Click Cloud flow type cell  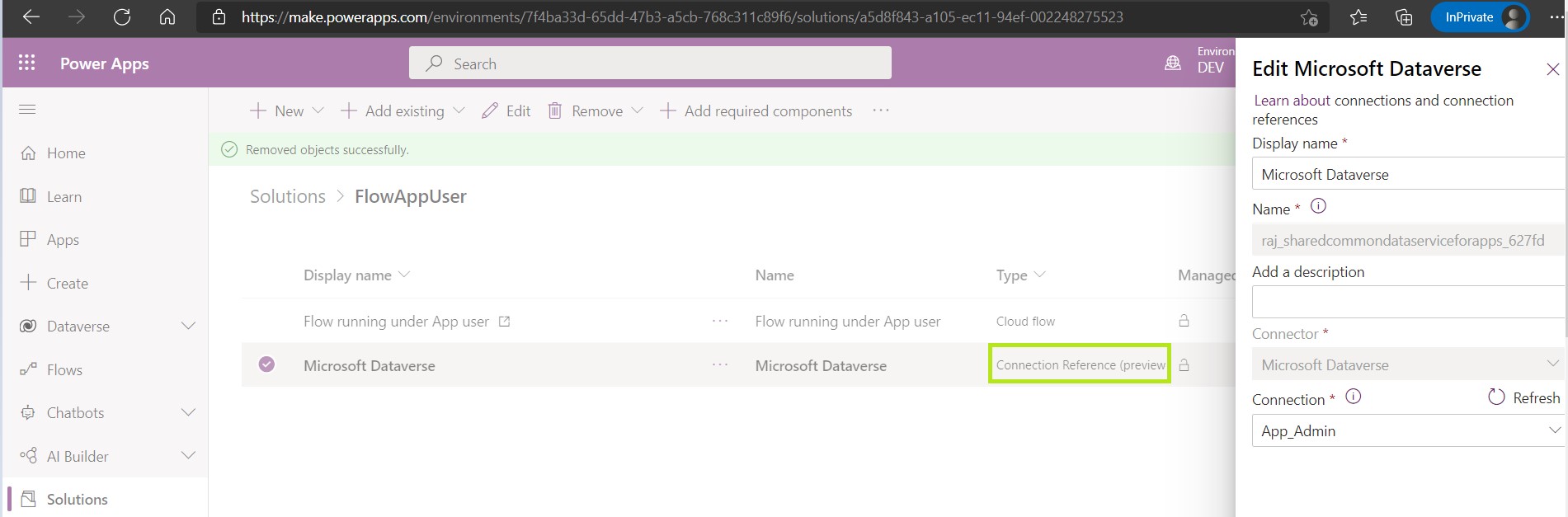pyautogui.click(x=1025, y=322)
